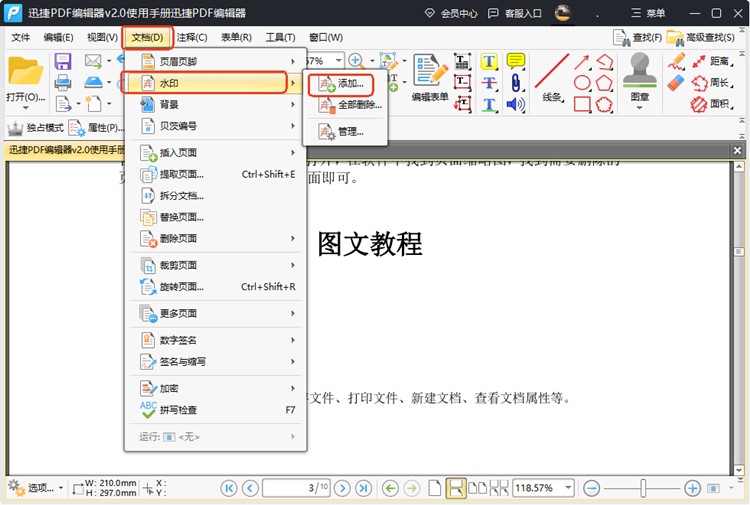Select the underline text T tool
The width and height of the screenshot is (750, 505).
coord(489,104)
